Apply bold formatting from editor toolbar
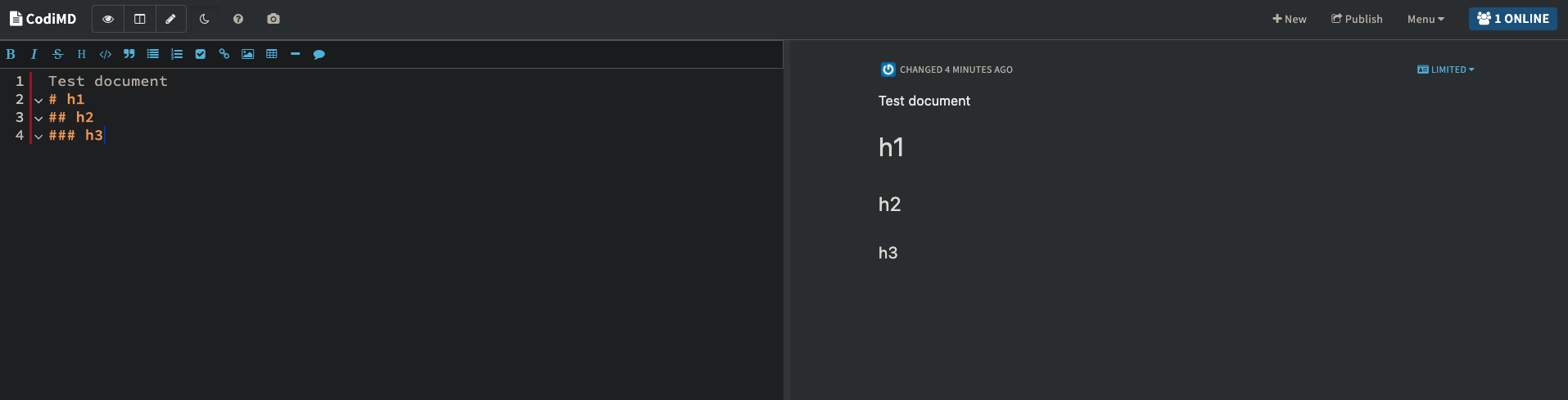The width and height of the screenshot is (1568, 400). pos(11,54)
